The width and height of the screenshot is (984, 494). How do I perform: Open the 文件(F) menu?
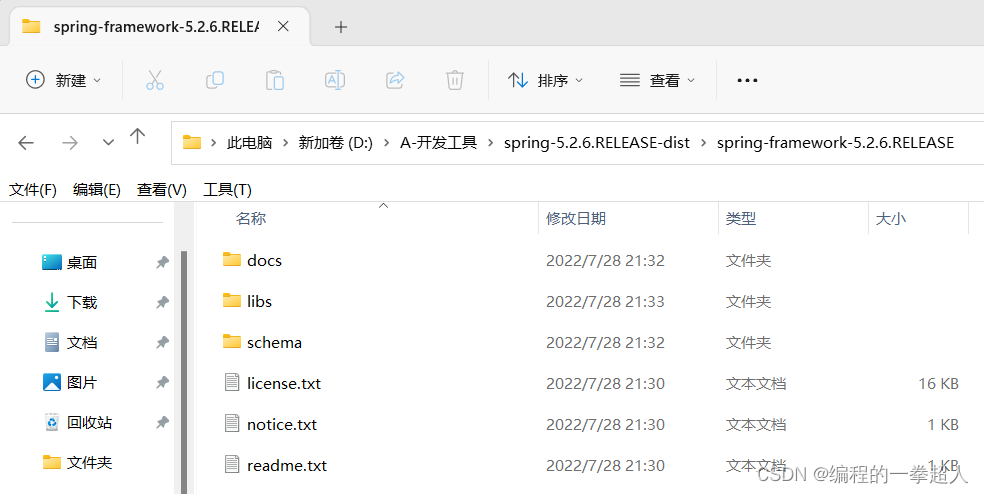[33, 190]
